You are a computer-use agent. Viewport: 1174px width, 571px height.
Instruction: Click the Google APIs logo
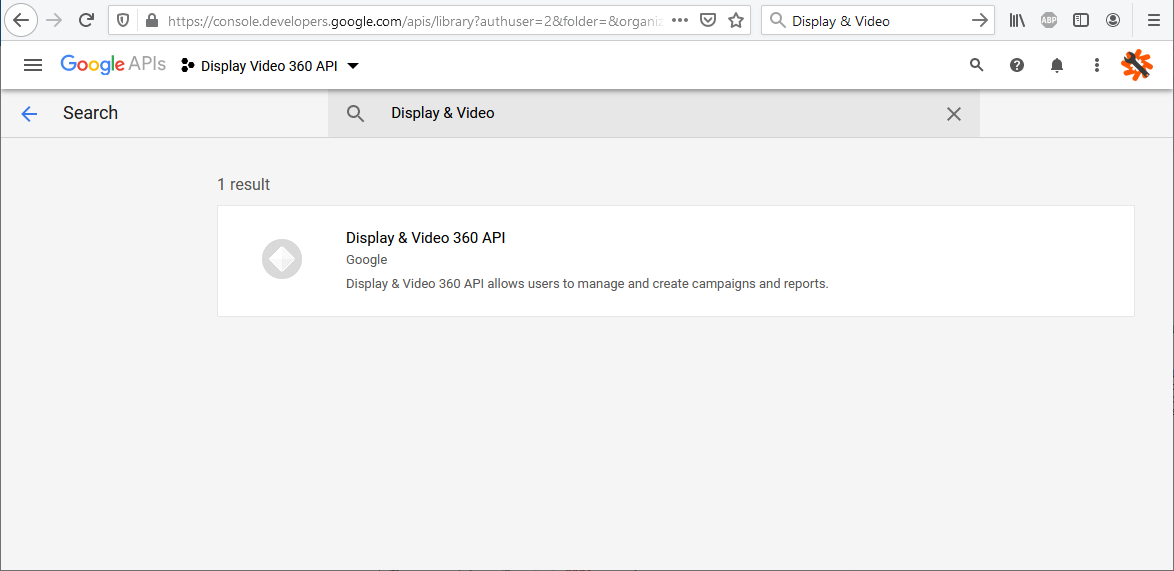(x=112, y=65)
